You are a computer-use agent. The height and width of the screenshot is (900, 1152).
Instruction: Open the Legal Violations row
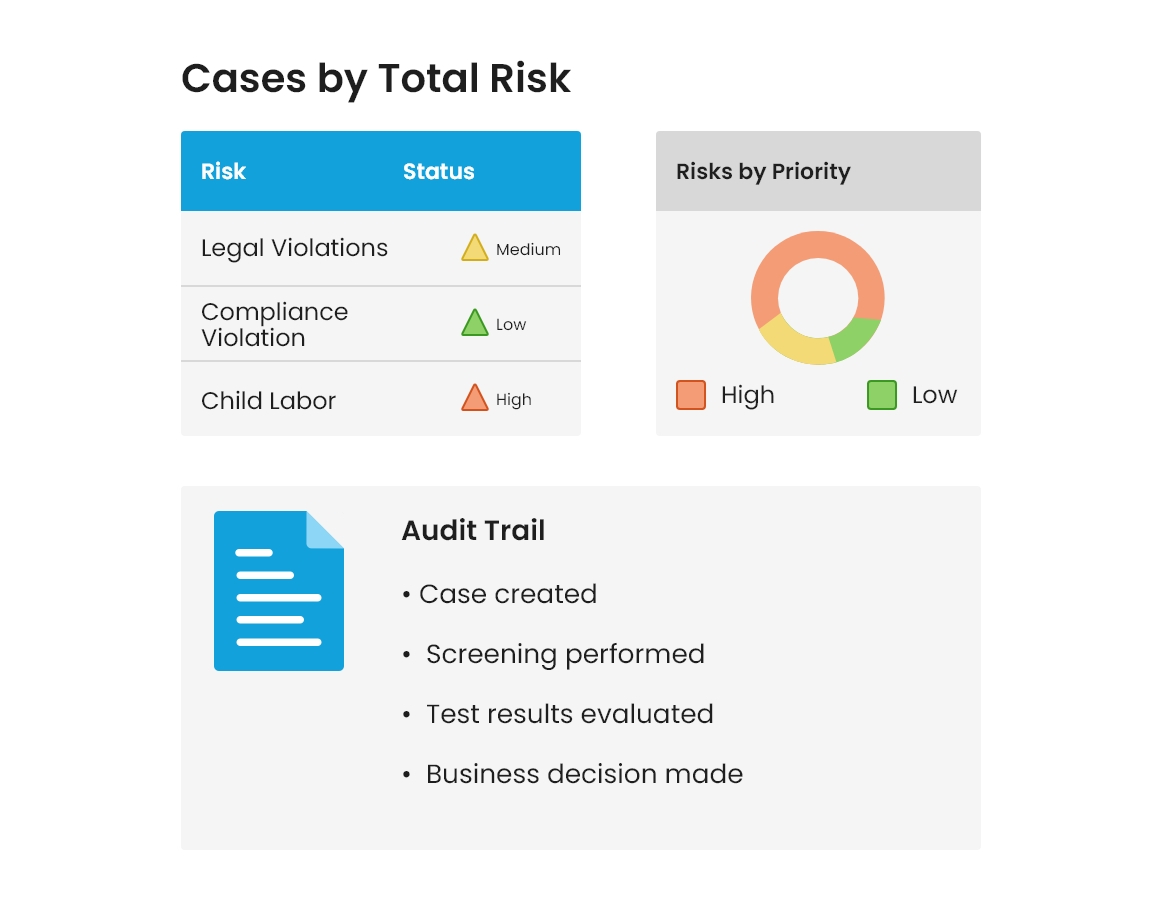[294, 248]
